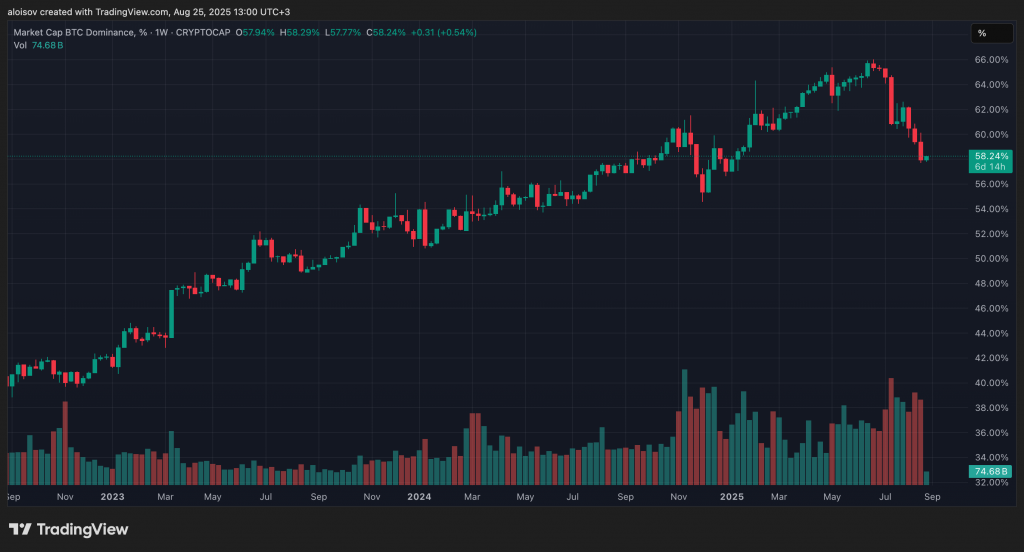Click the 'aloisov created with TradingView.com' caption
The height and width of the screenshot is (552, 1024).
click(88, 12)
